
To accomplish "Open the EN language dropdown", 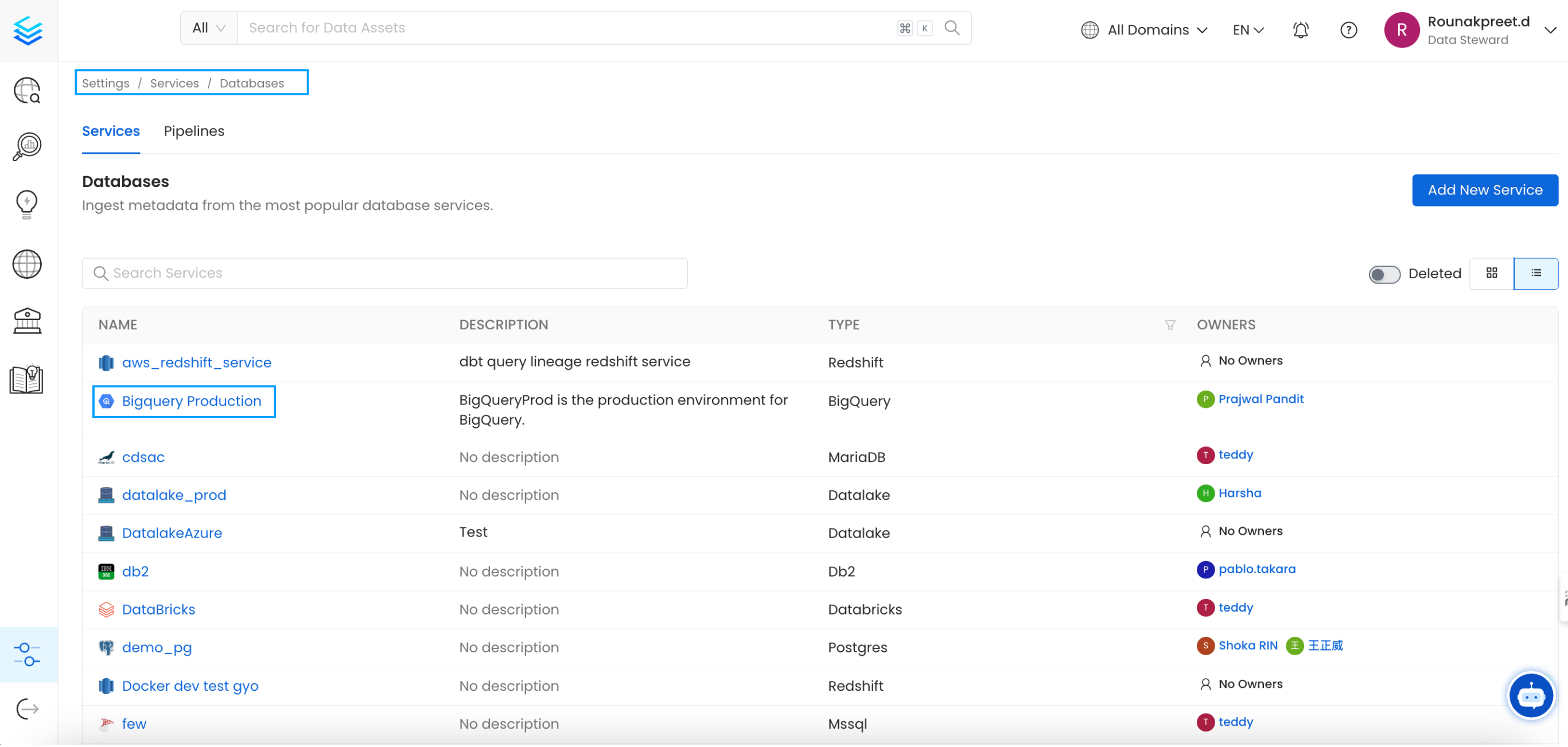I will coord(1248,30).
